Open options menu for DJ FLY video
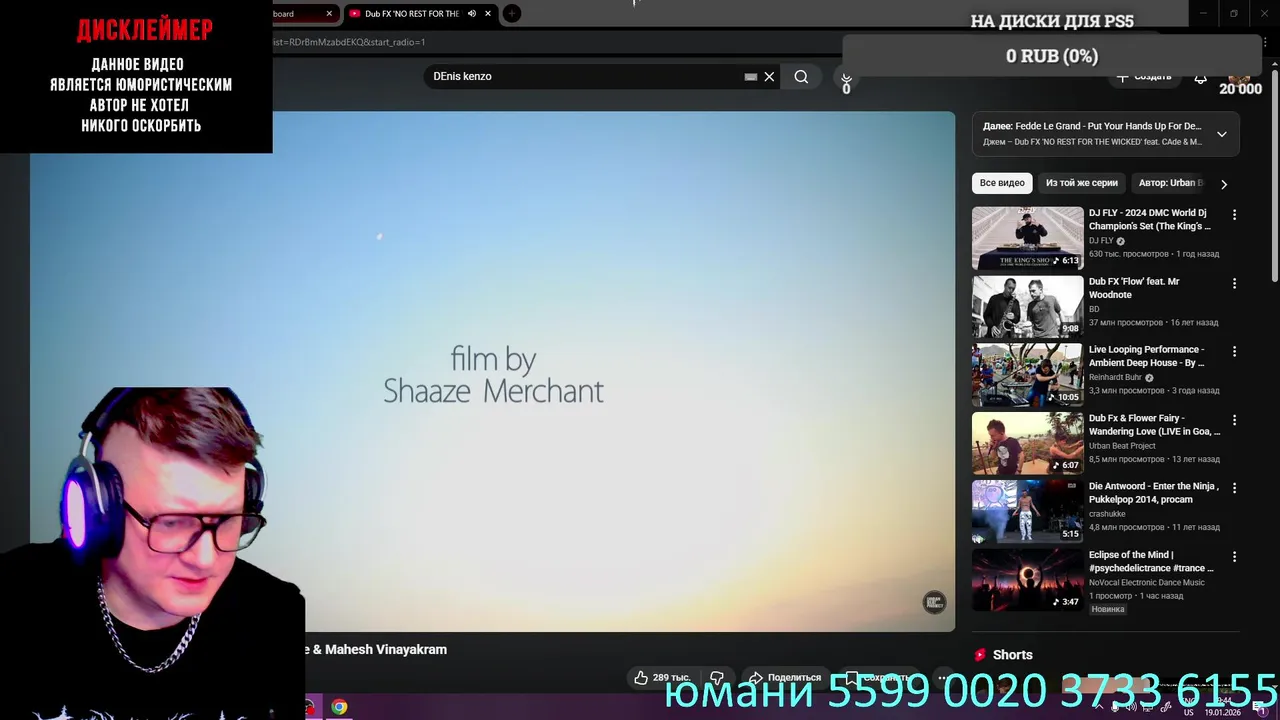1280x720 pixels. coord(1234,215)
